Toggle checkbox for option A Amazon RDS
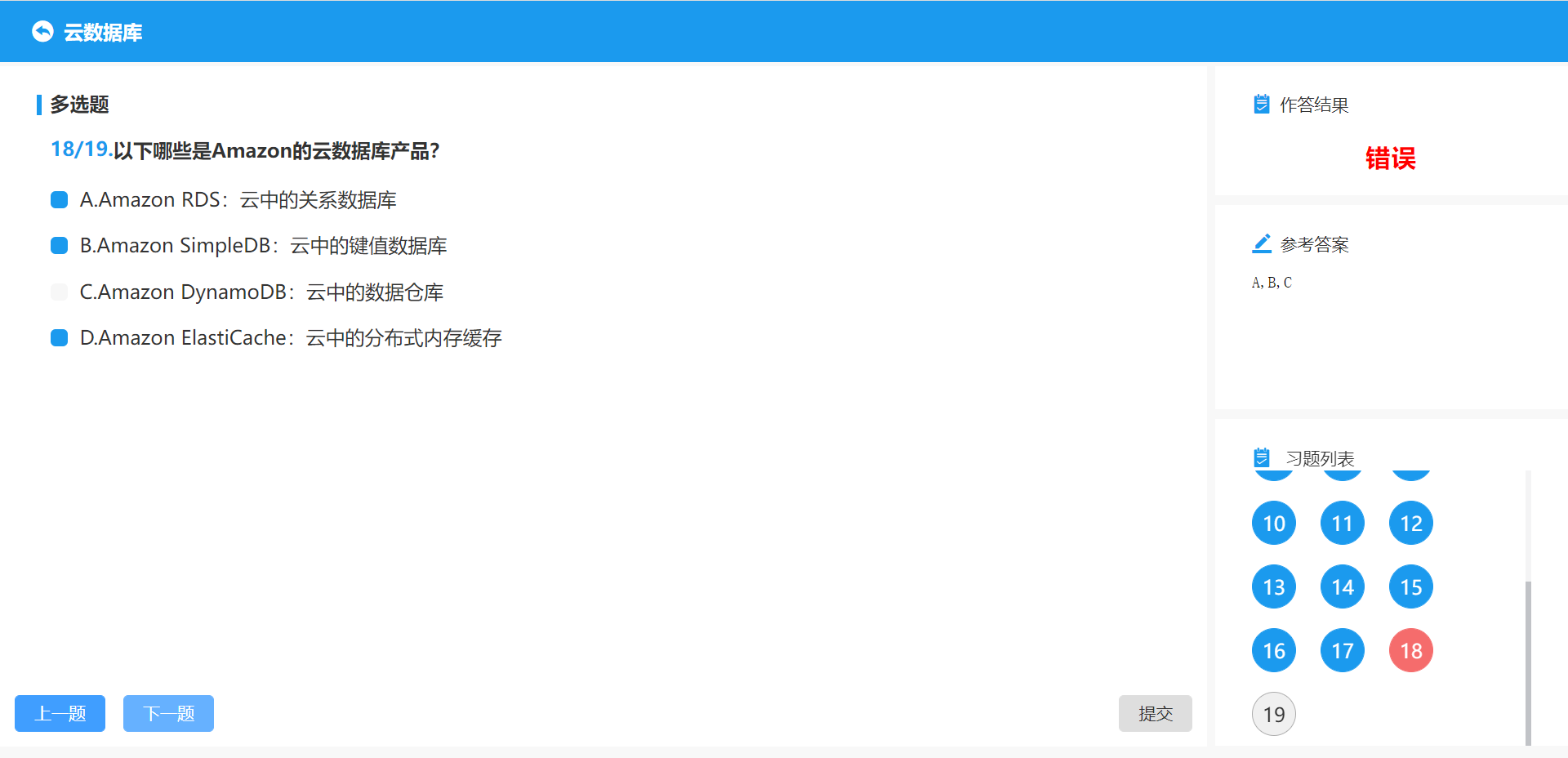The width and height of the screenshot is (1568, 758). click(59, 200)
